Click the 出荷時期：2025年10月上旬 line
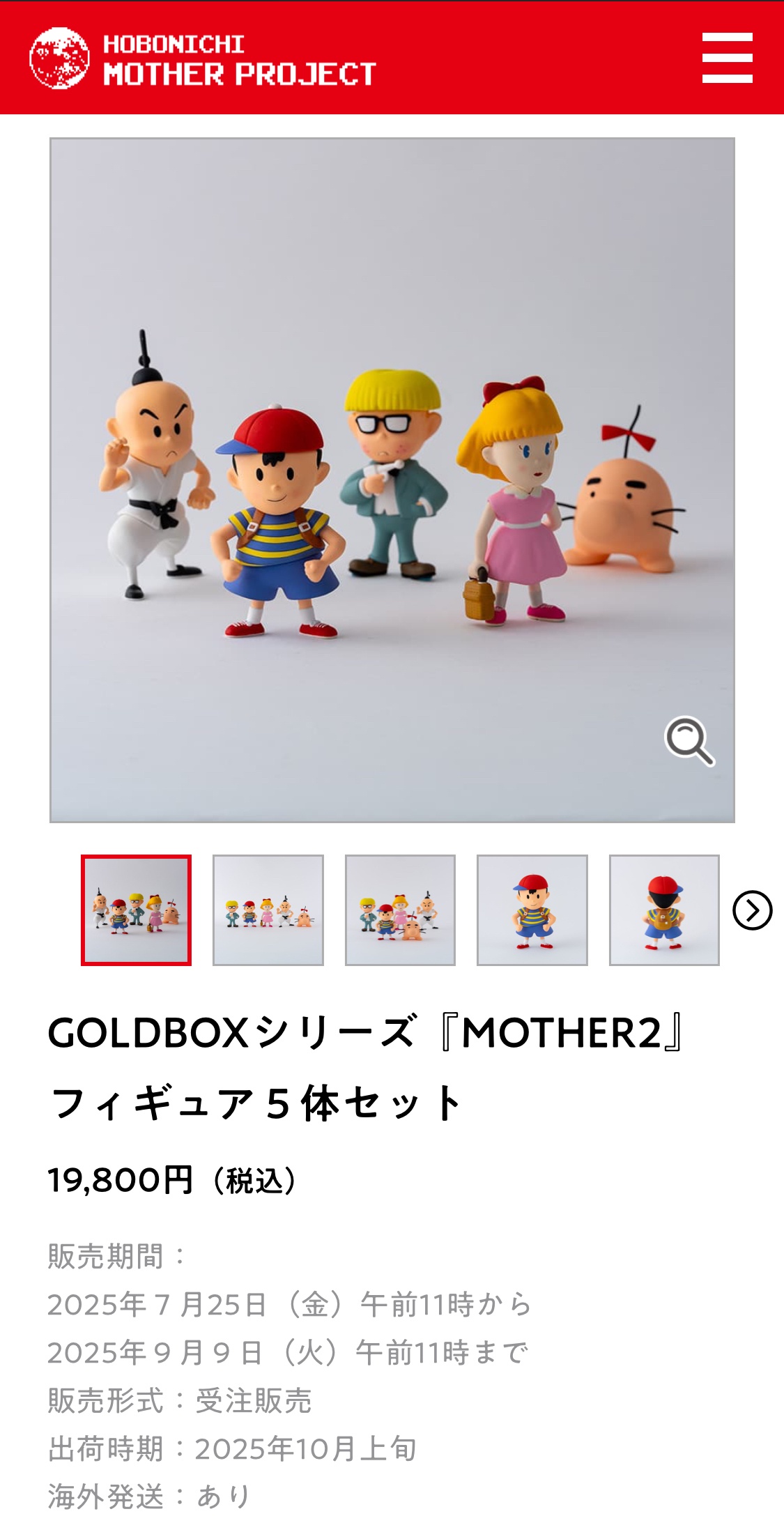 (x=232, y=1448)
